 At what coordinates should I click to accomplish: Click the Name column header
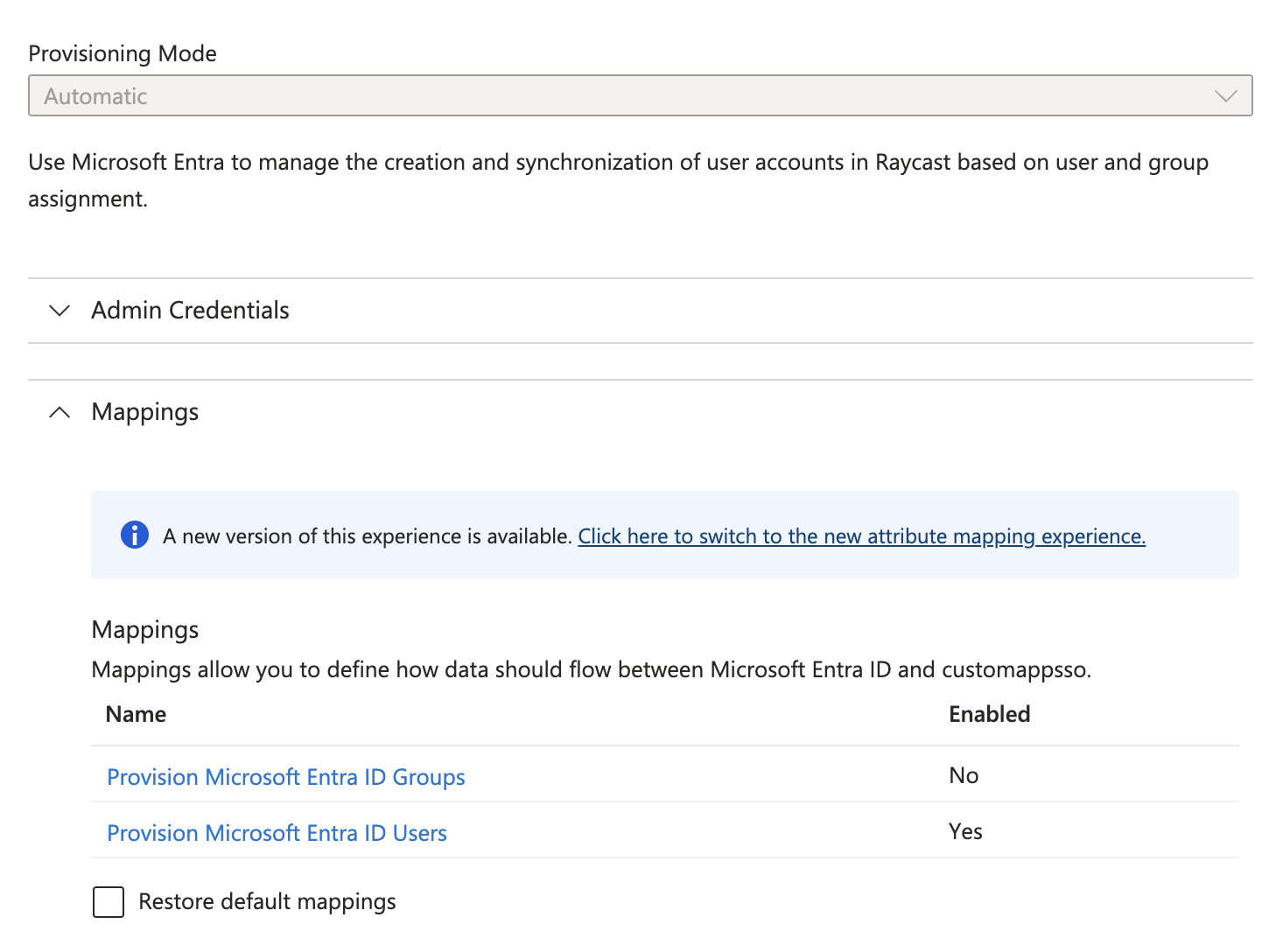click(136, 714)
